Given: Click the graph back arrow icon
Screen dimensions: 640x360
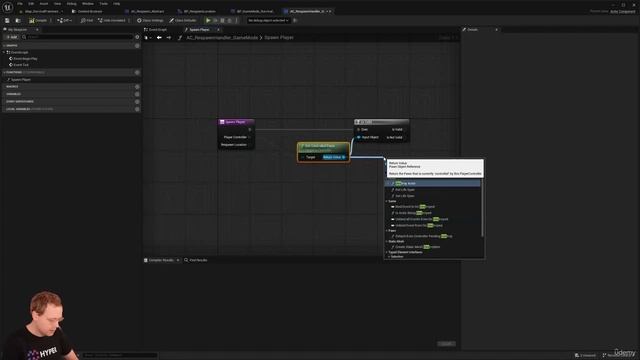Looking at the screenshot, I should point(159,38).
